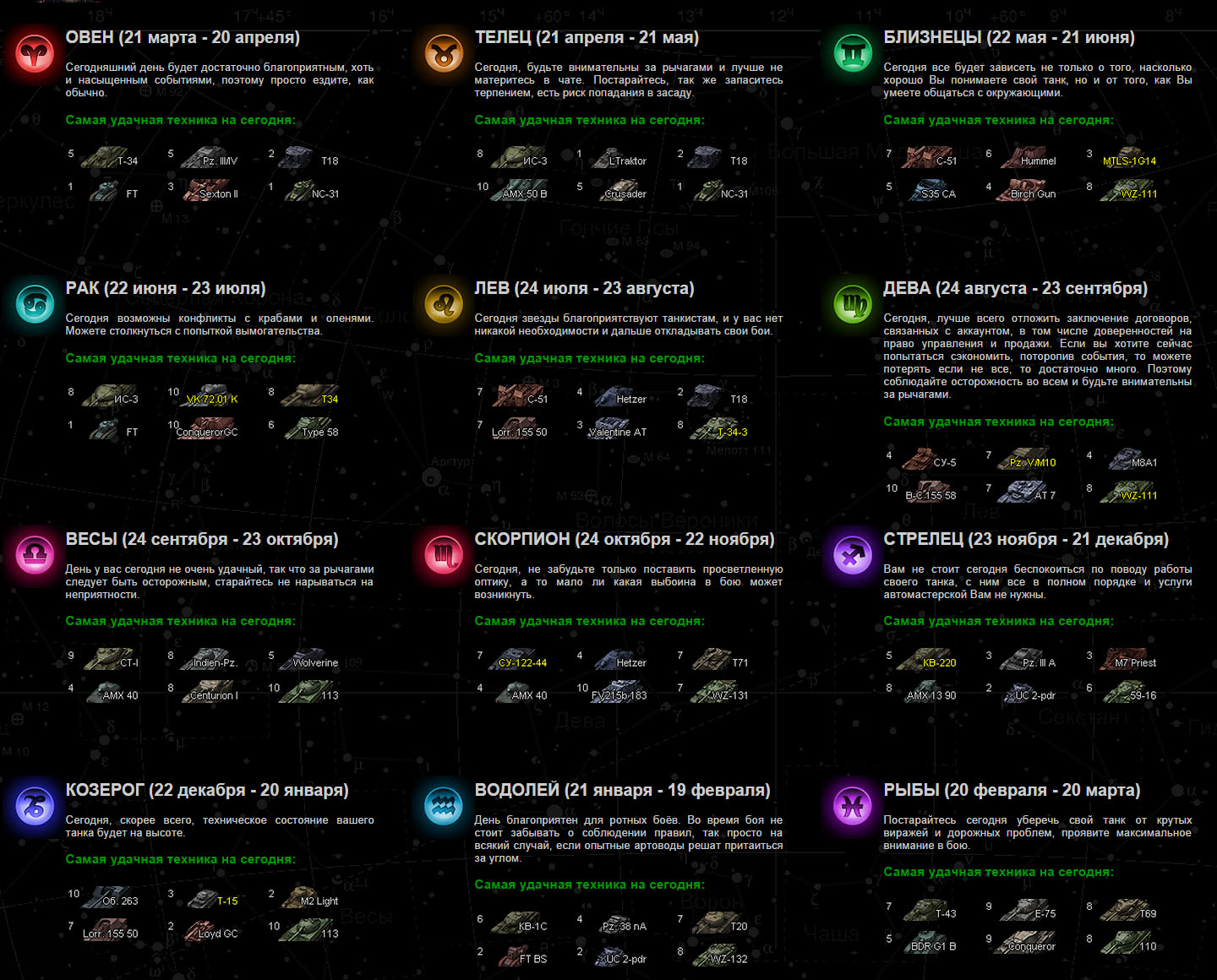
Task: Click the red Aries zodiac icon
Action: pos(35,52)
